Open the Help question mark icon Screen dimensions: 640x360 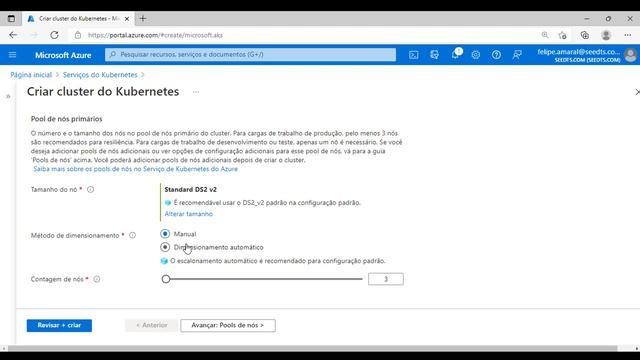pyautogui.click(x=496, y=55)
